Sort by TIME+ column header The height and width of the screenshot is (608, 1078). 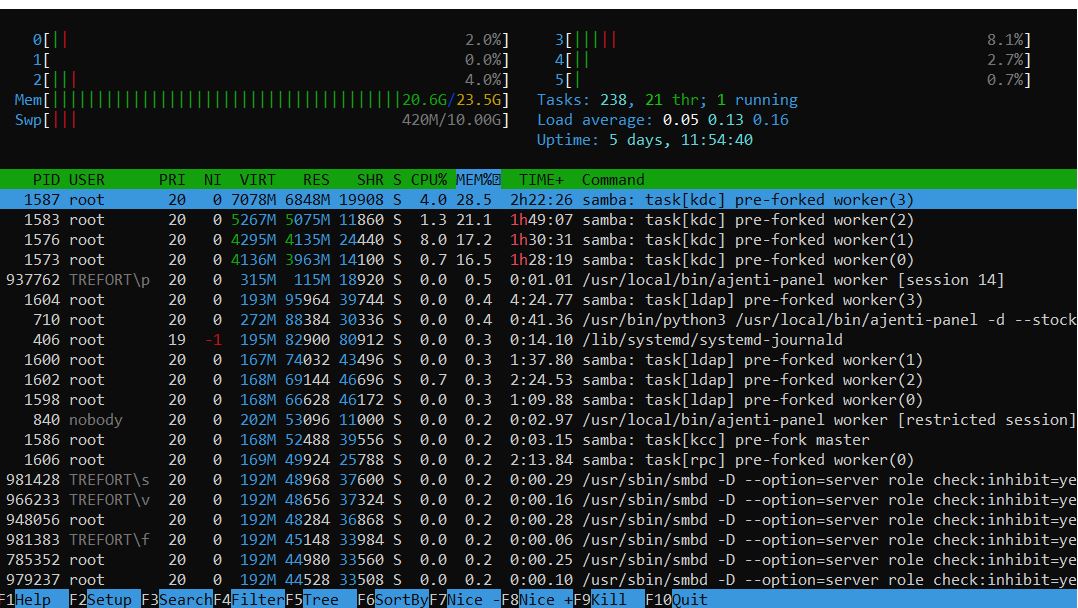[540, 180]
